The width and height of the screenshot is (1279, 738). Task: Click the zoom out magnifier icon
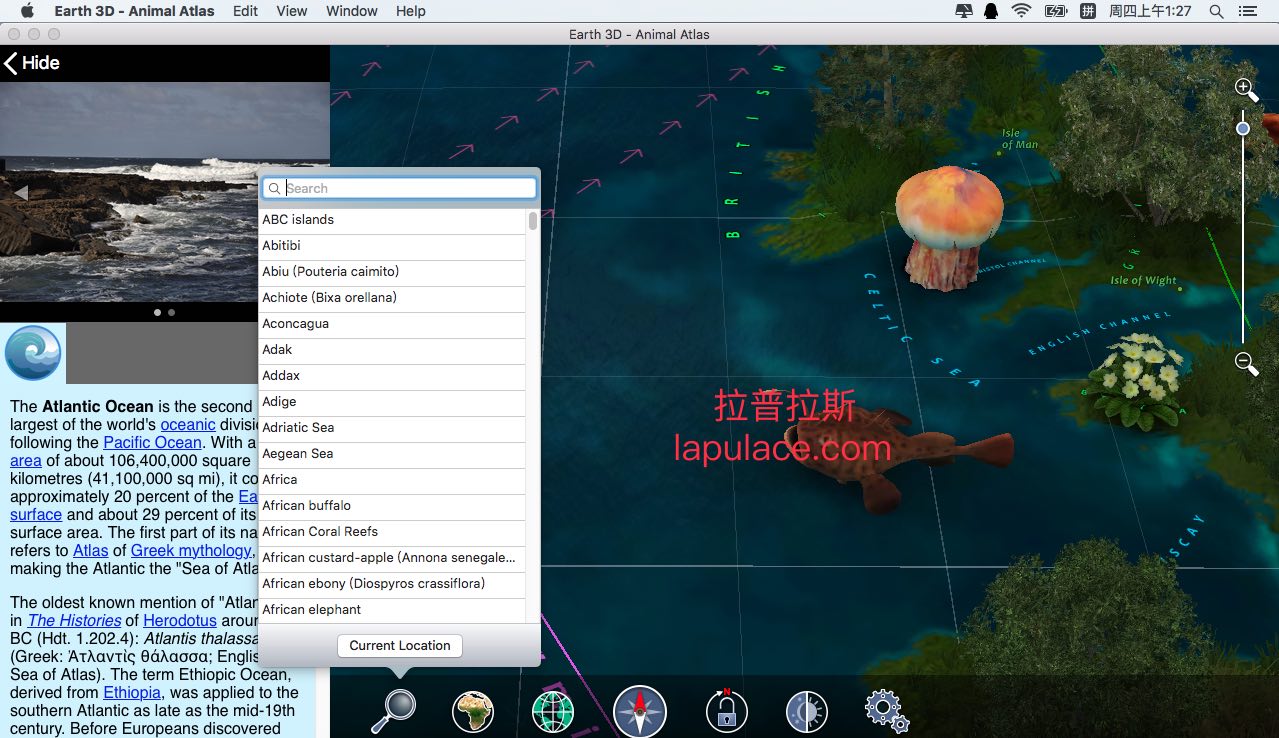point(1246,364)
